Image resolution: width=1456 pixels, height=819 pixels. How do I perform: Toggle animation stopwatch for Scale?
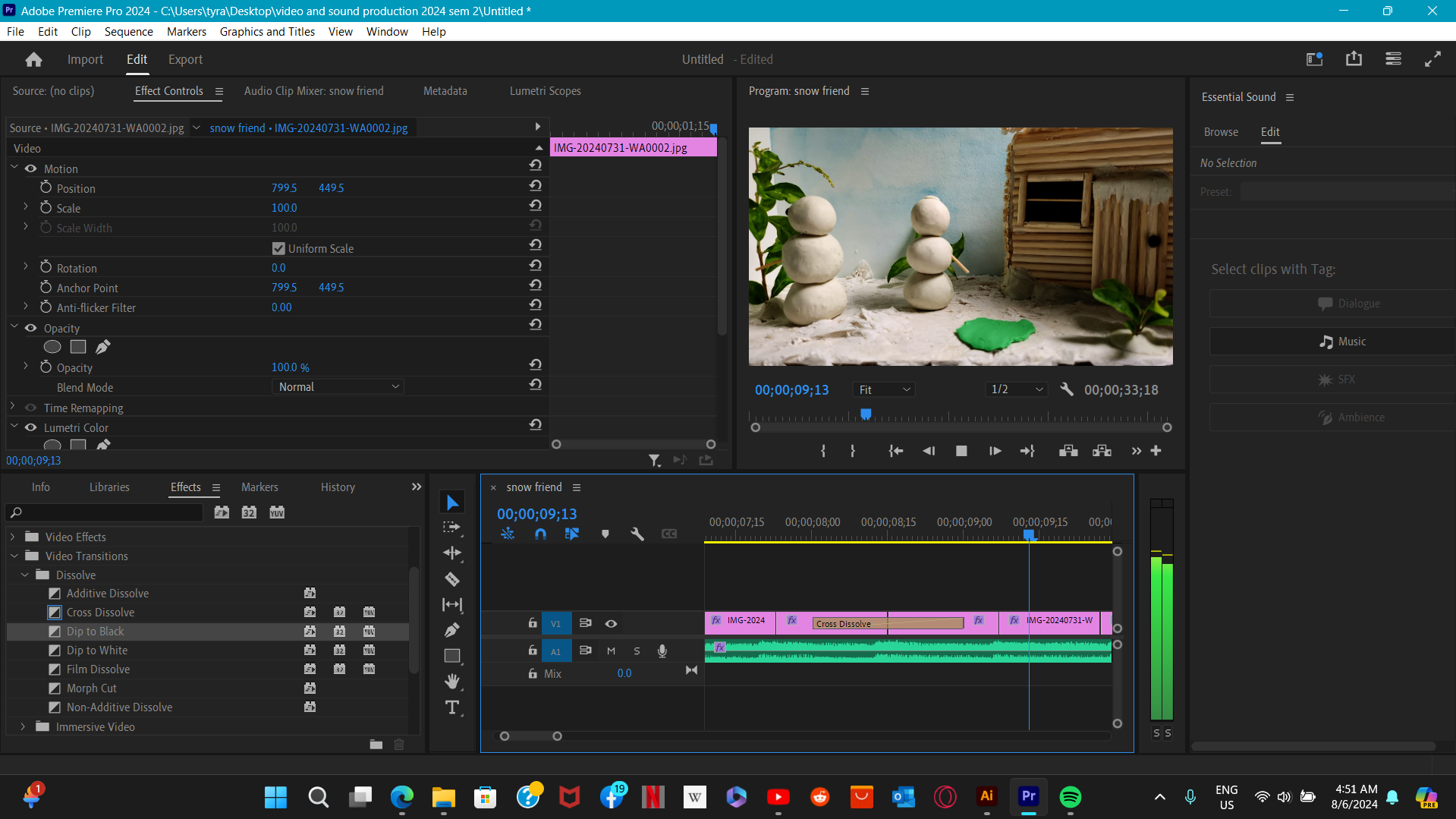pyautogui.click(x=46, y=207)
